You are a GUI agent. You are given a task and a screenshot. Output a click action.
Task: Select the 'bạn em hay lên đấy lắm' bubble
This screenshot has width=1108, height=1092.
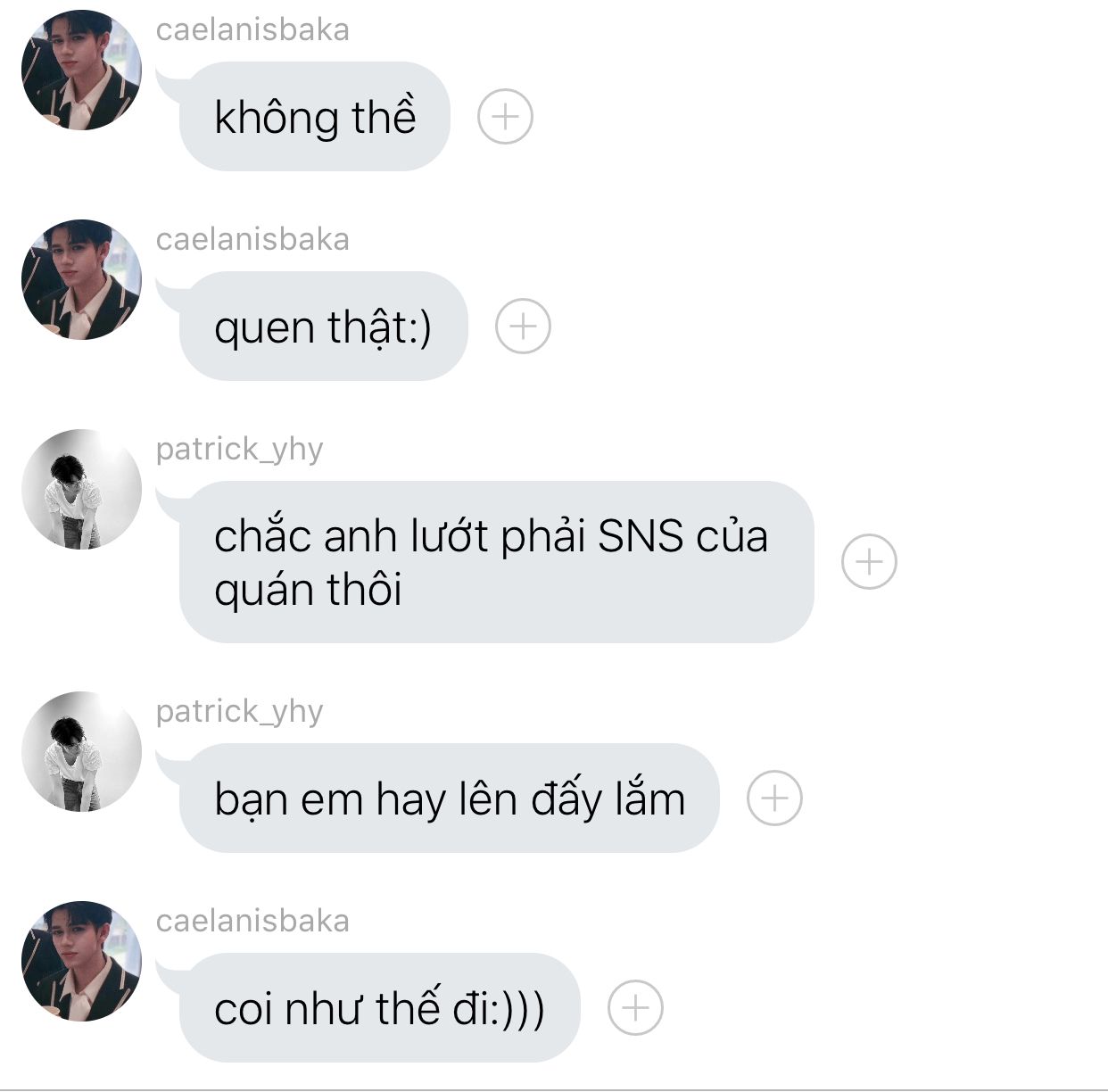point(449,798)
